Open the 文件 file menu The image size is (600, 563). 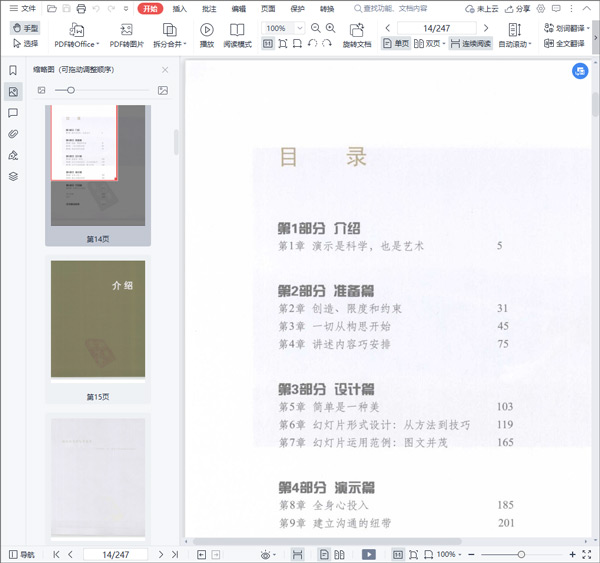(x=23, y=8)
